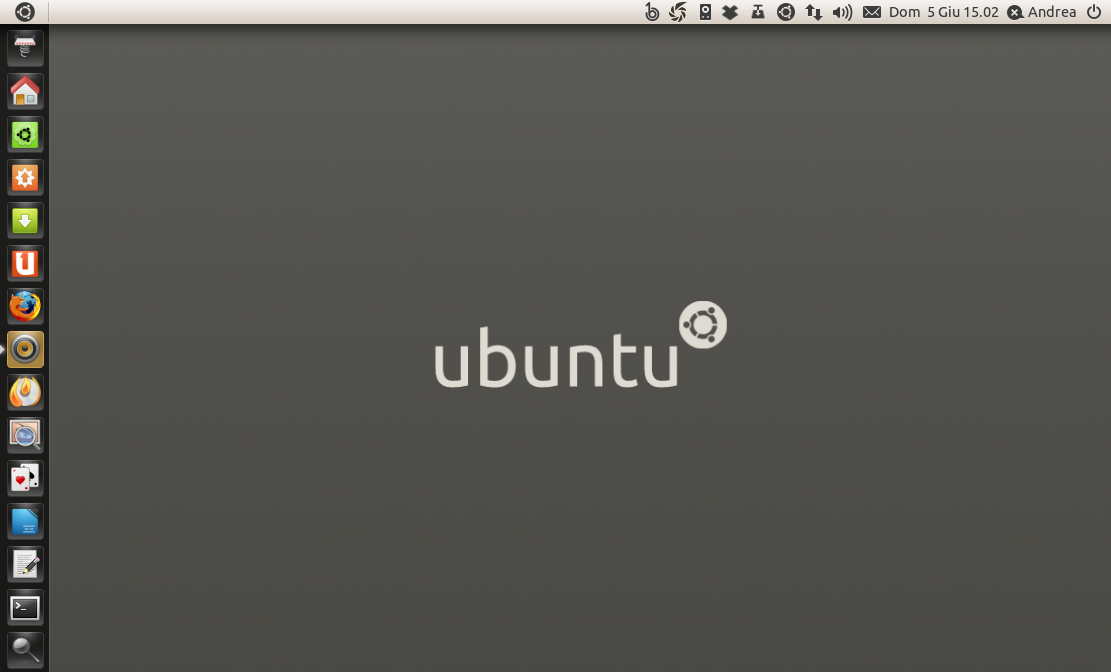The width and height of the screenshot is (1111, 672).
Task: Open the orange Update Manager launcher
Action: 26,177
